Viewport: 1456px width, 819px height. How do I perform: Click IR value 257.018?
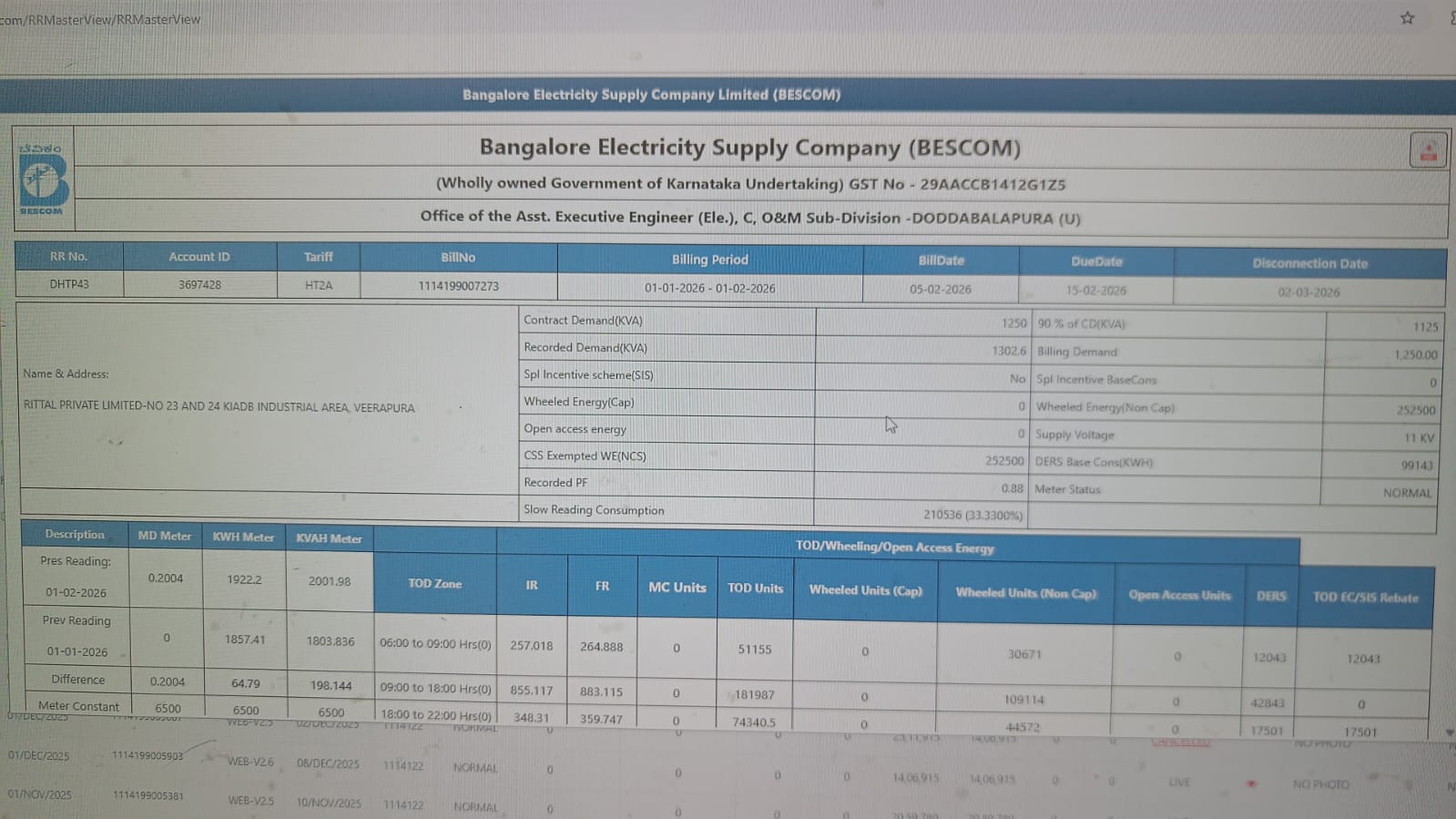coord(532,646)
